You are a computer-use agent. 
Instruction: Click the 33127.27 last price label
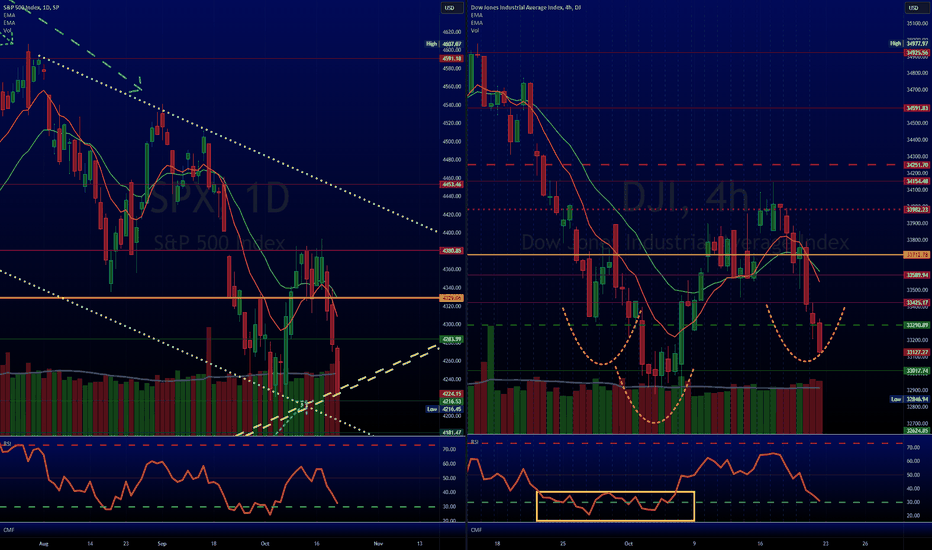click(x=917, y=352)
